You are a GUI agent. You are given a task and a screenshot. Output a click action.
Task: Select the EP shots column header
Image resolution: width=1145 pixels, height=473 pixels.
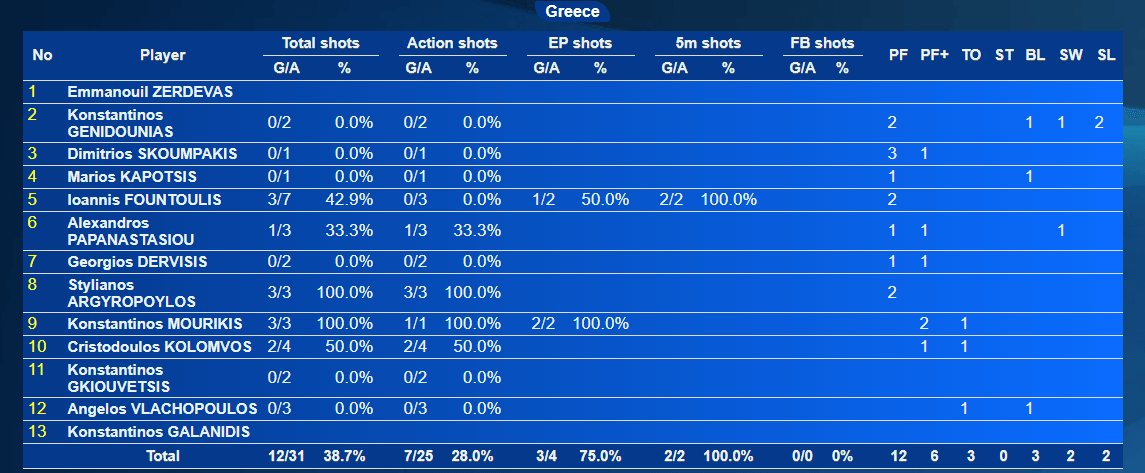[x=580, y=43]
